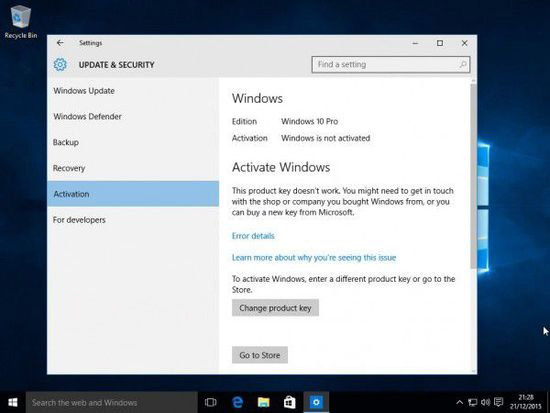Open the Action Center notifications icon
The image size is (550, 413).
498,402
